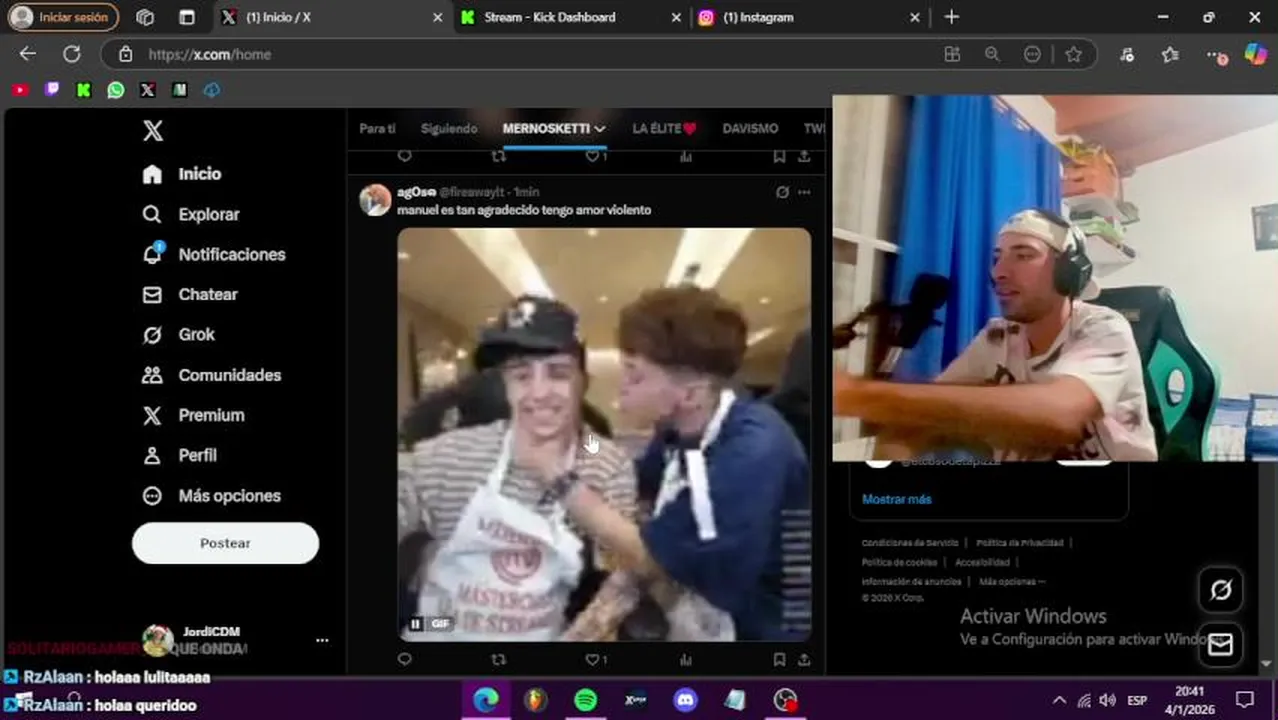The height and width of the screenshot is (720, 1278).
Task: Open JordiCDM account menu dots
Action: click(322, 640)
